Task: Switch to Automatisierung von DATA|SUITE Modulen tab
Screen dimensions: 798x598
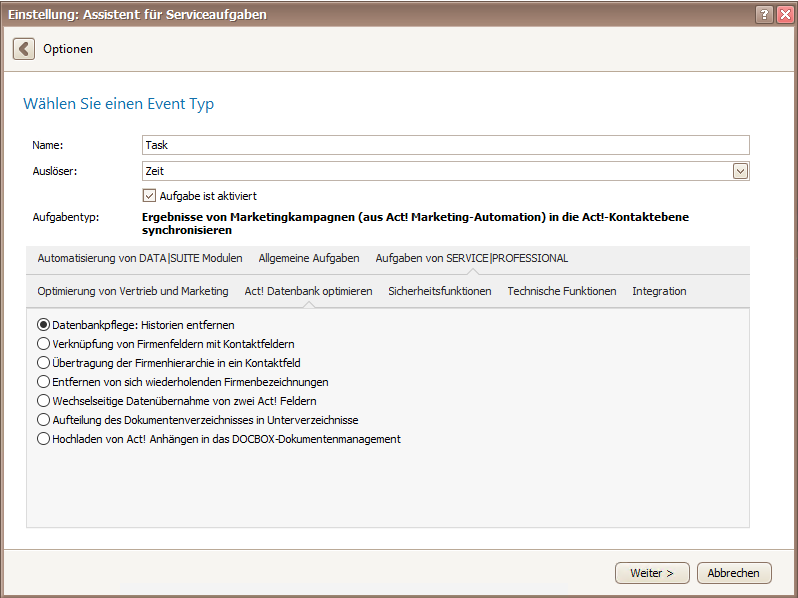Action: pyautogui.click(x=140, y=259)
